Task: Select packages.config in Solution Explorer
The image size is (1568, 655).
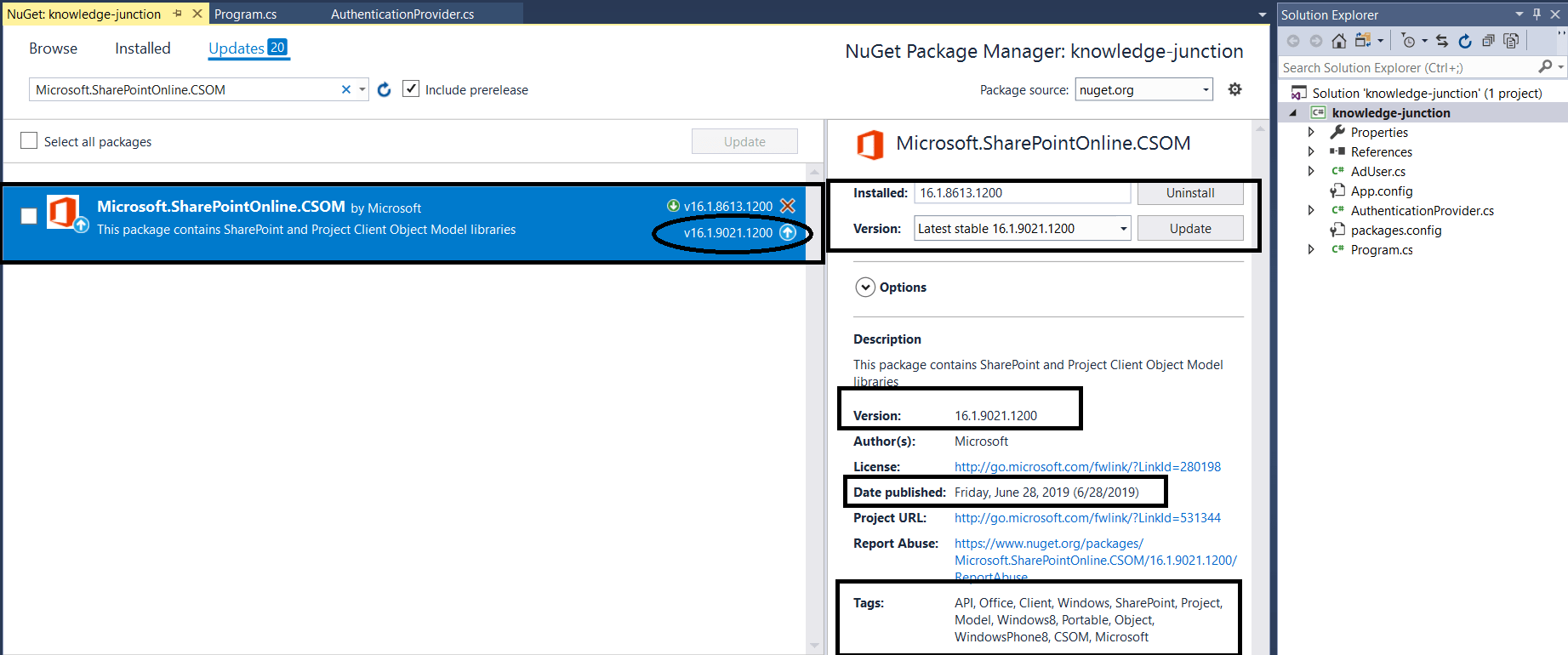Action: point(1396,230)
